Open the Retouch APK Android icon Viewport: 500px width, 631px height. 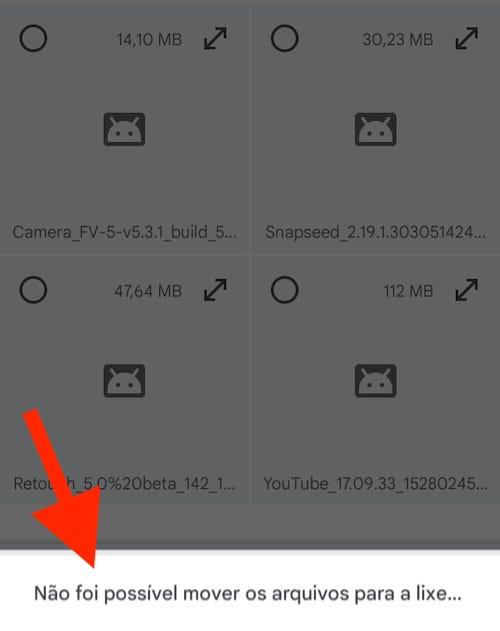pyautogui.click(x=124, y=381)
